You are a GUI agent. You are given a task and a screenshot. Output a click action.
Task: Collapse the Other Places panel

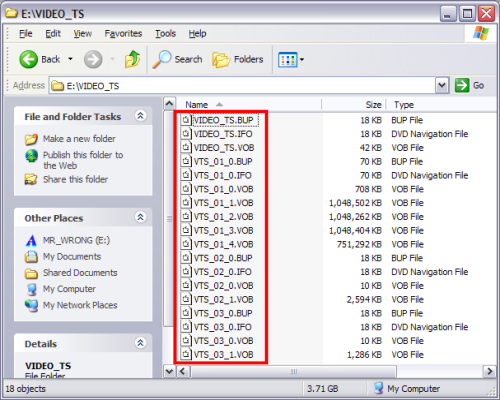(x=140, y=217)
